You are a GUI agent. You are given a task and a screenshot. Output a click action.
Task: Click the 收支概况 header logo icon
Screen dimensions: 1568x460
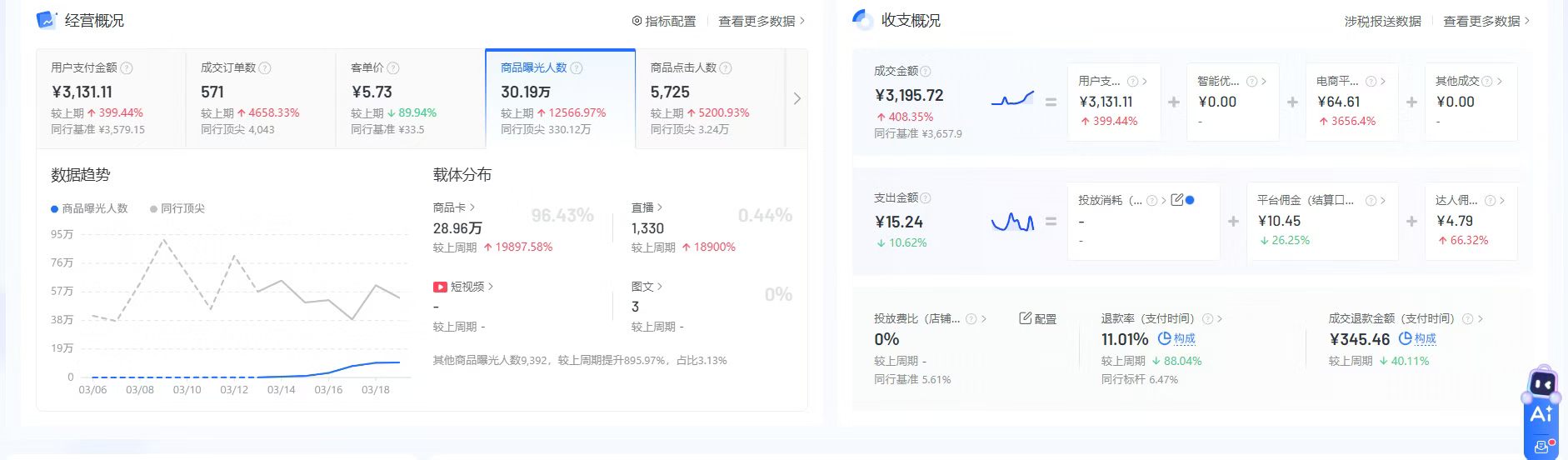[862, 20]
